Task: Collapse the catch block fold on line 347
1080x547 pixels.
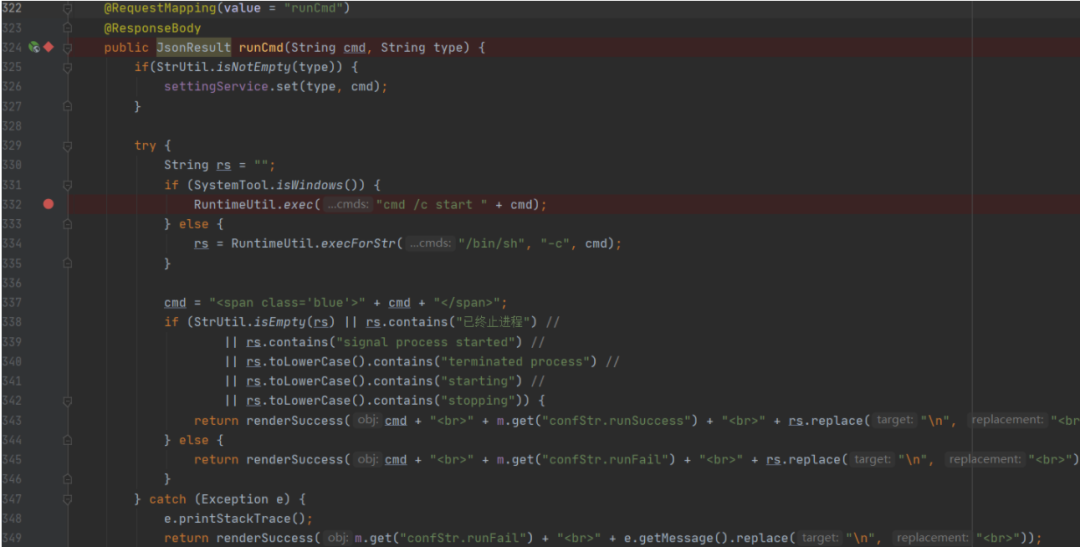Action: tap(68, 498)
